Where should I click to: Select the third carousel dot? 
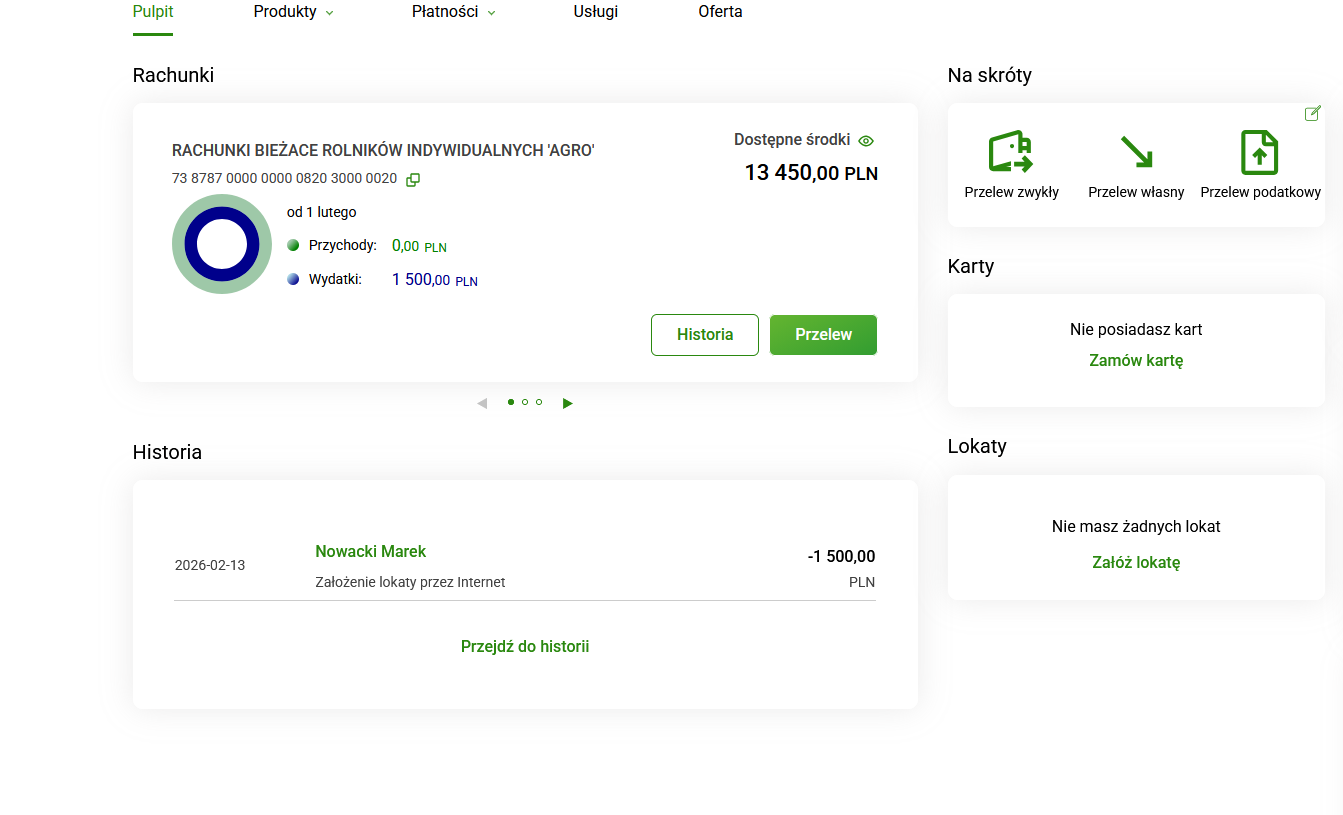539,402
